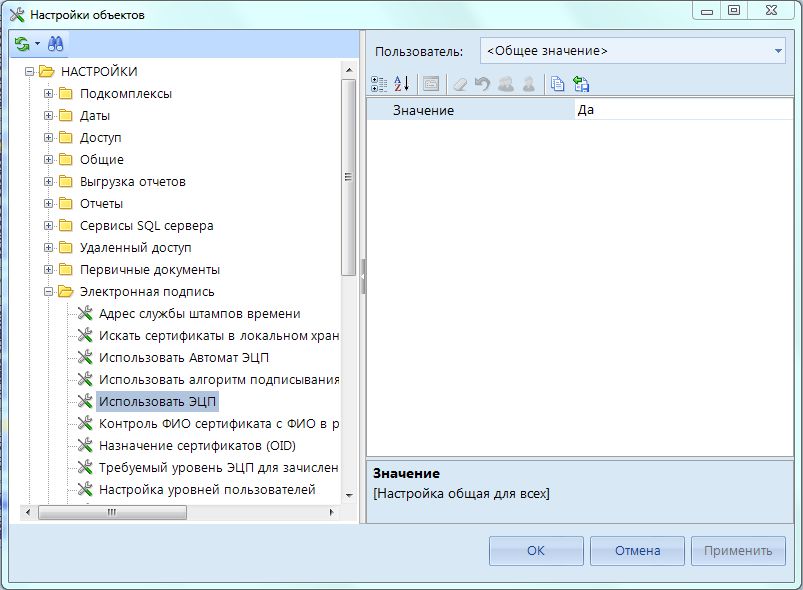Expand the Отчеты tree node
Image resolution: width=803 pixels, height=590 pixels.
48,204
